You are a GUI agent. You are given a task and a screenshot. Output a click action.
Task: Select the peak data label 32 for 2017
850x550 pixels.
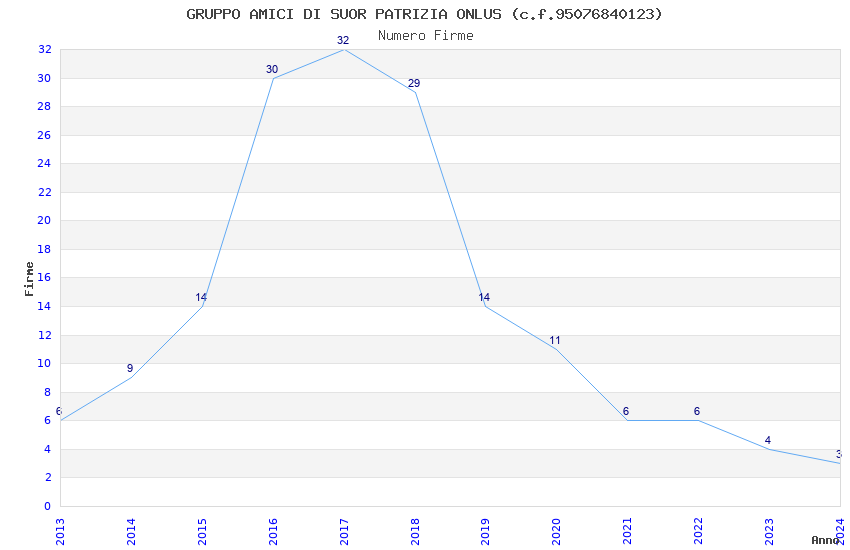343,40
